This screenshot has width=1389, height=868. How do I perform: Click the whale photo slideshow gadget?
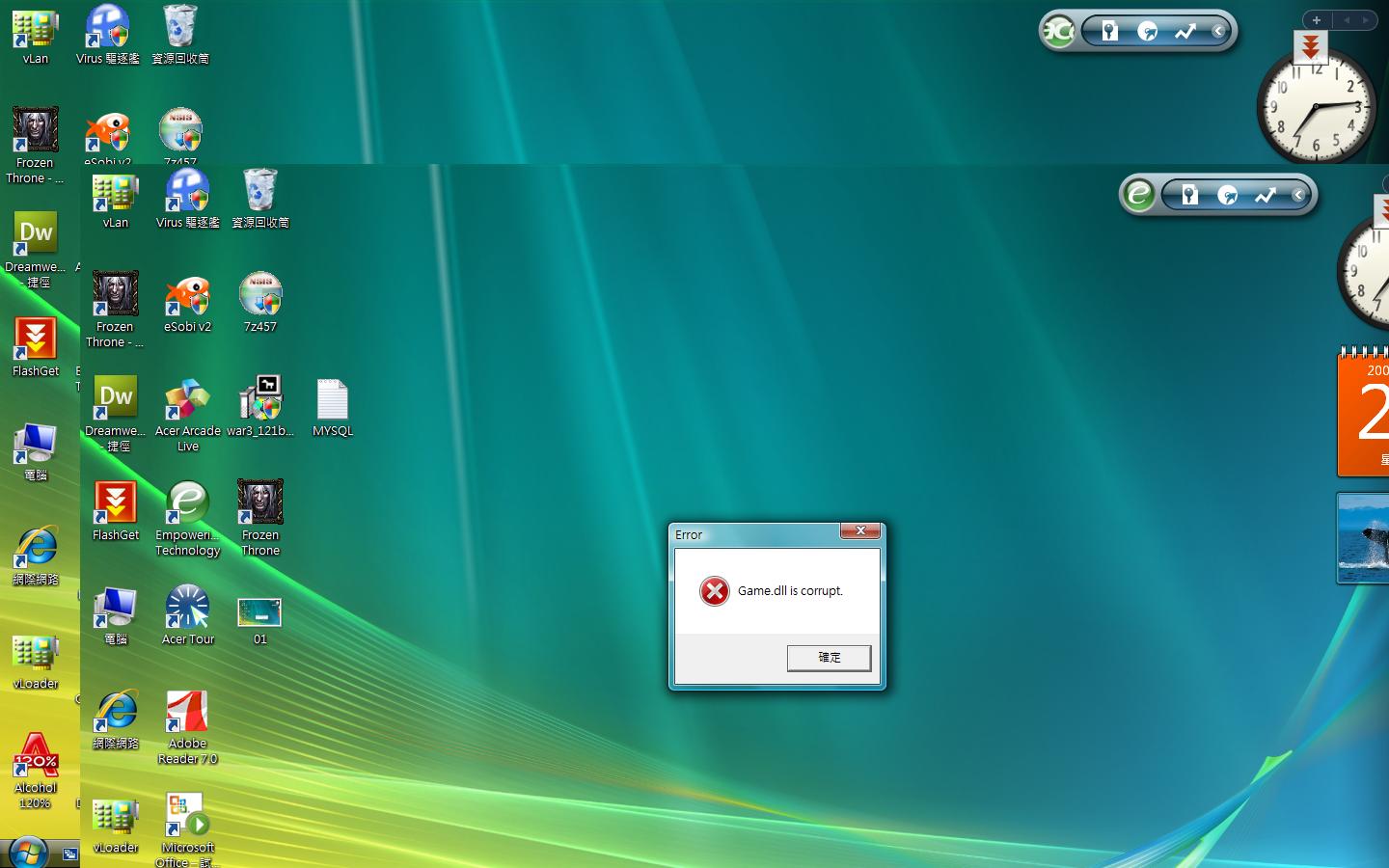coord(1363,538)
